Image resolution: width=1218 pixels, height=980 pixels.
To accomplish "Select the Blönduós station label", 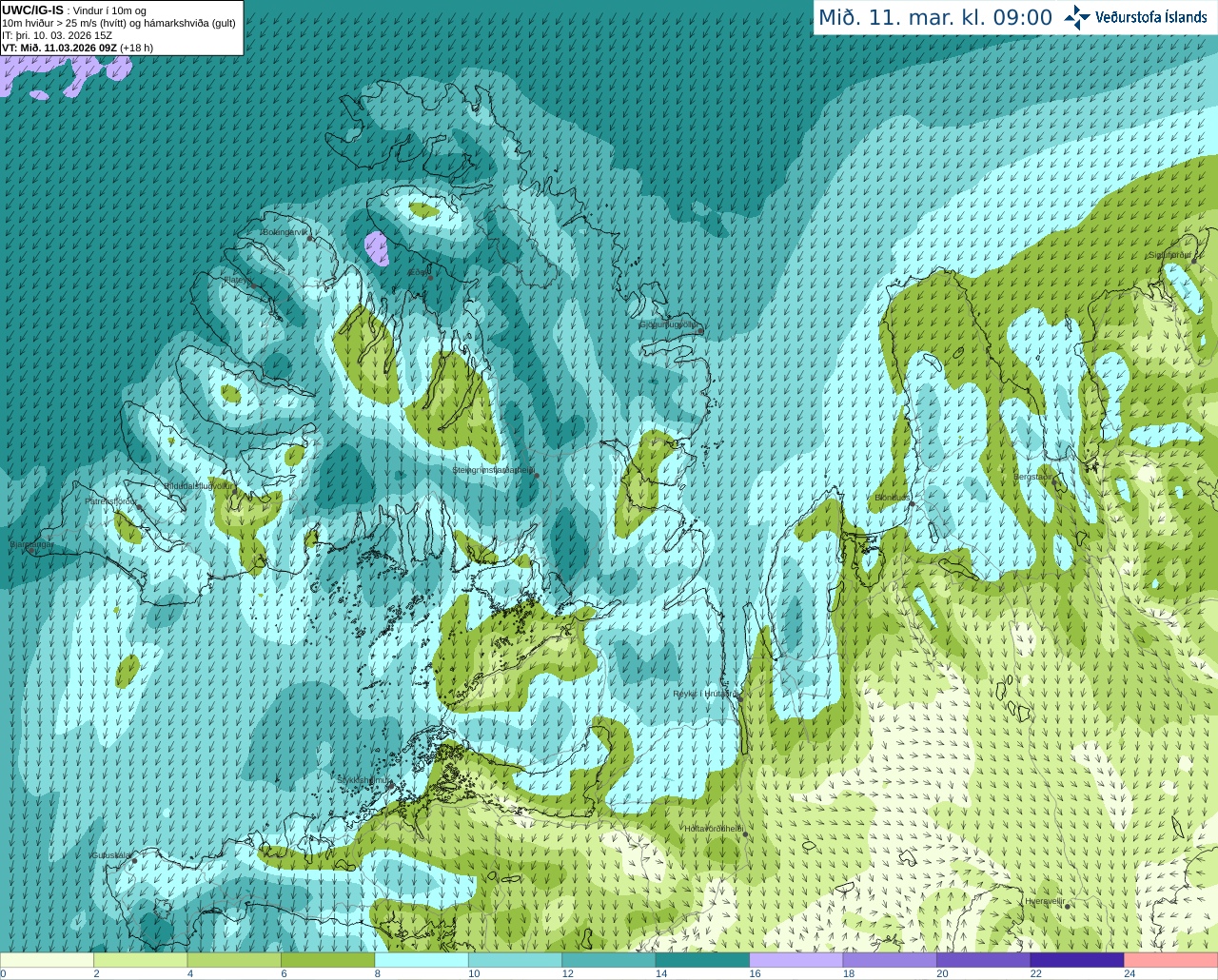I will (x=894, y=498).
